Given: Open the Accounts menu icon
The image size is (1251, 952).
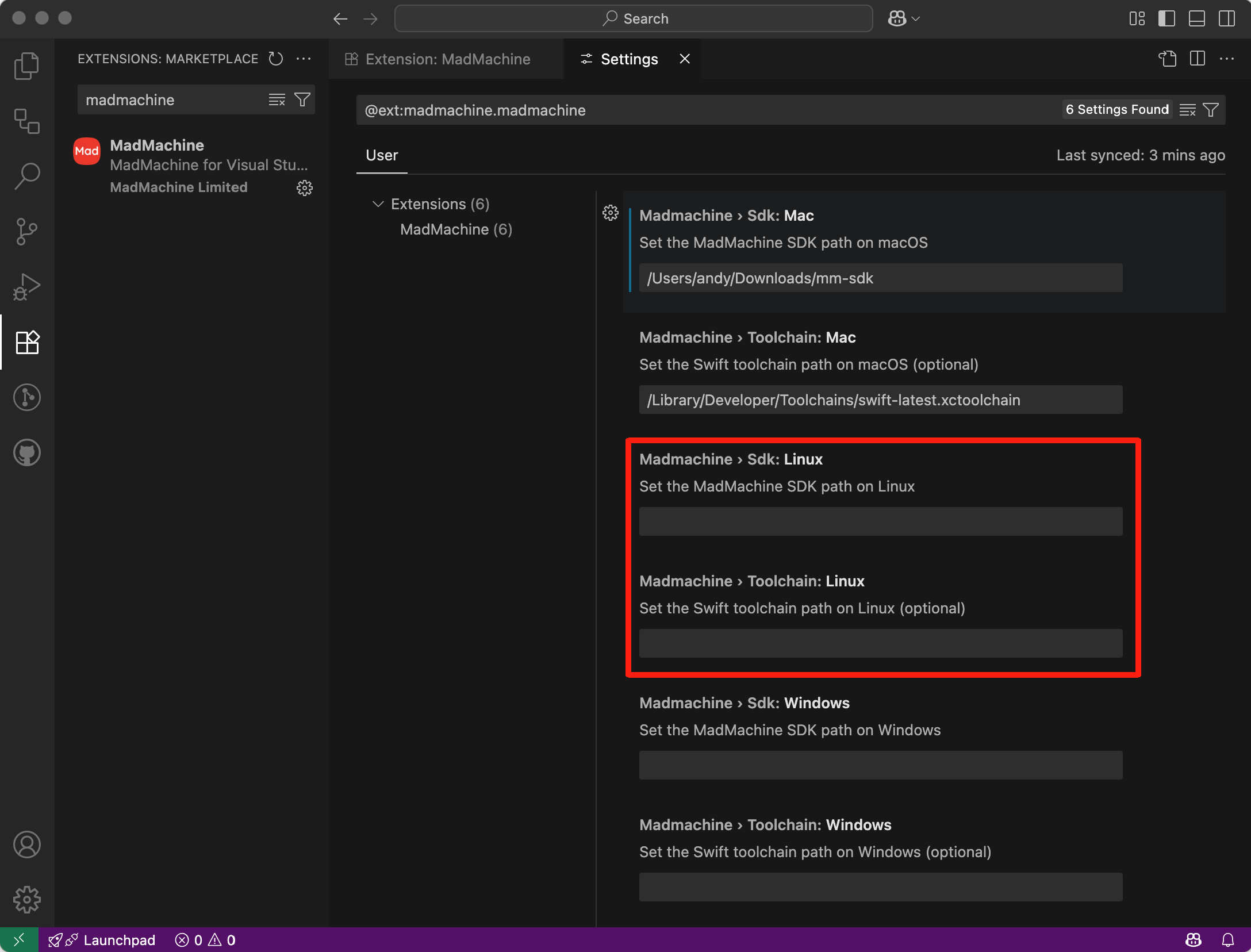Looking at the screenshot, I should [x=27, y=844].
